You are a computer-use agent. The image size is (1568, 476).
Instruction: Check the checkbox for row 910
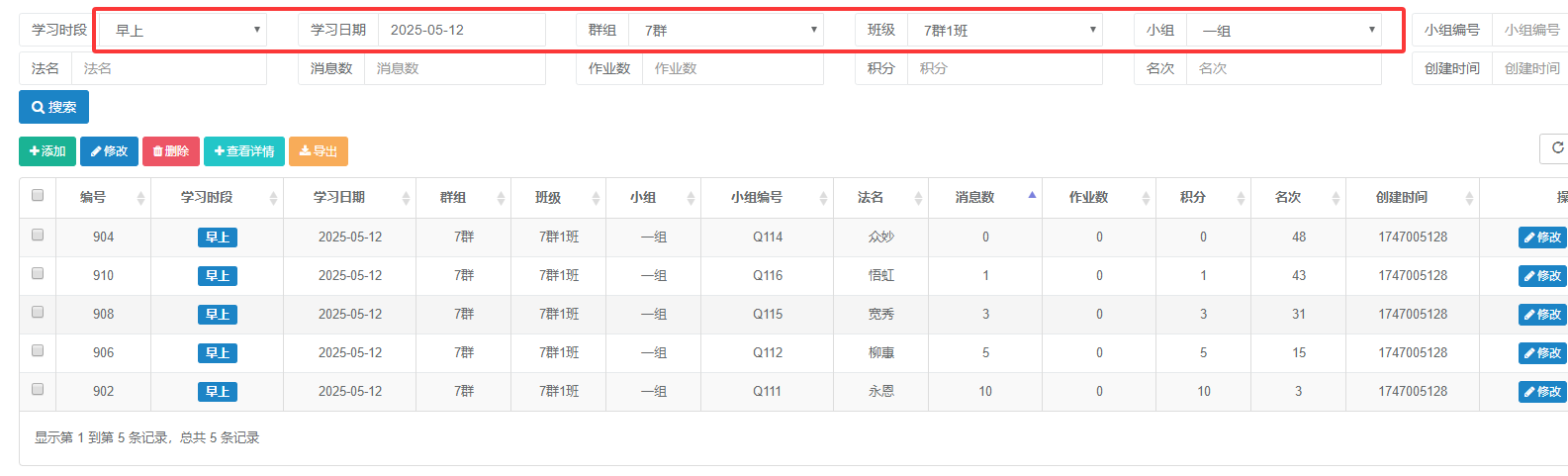click(x=38, y=274)
